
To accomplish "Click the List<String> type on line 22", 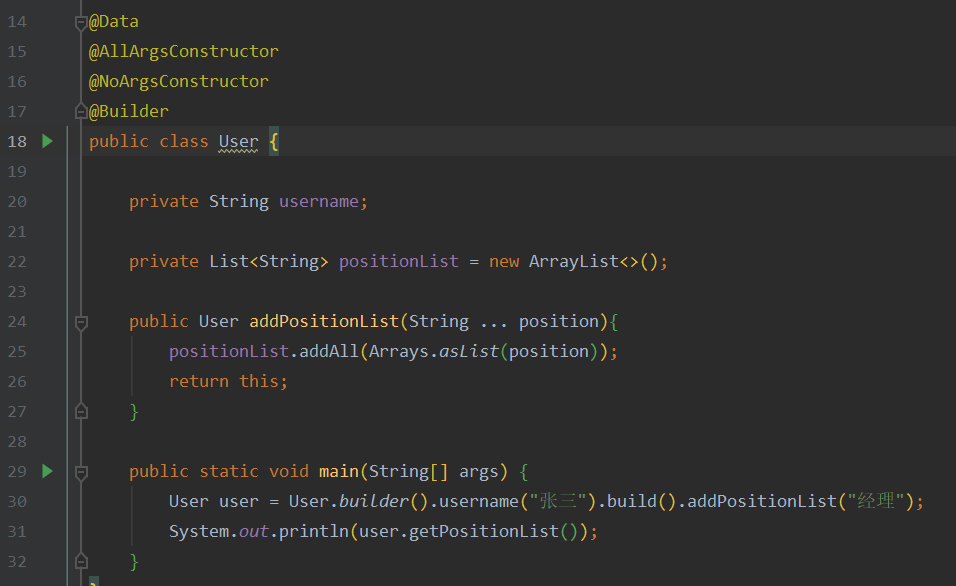I will 269,262.
